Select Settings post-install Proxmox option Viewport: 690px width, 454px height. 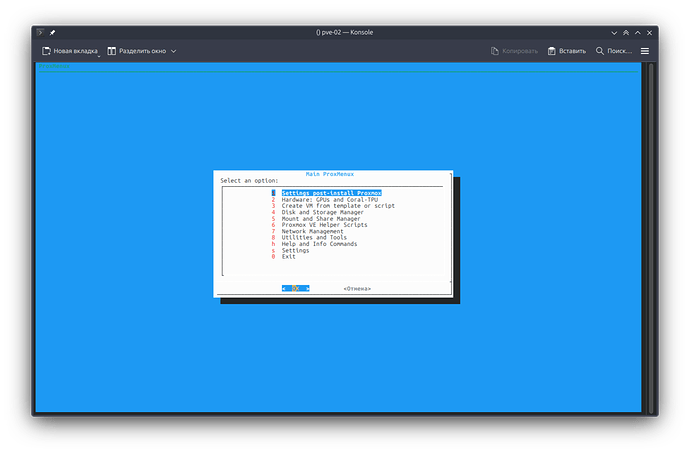point(331,192)
